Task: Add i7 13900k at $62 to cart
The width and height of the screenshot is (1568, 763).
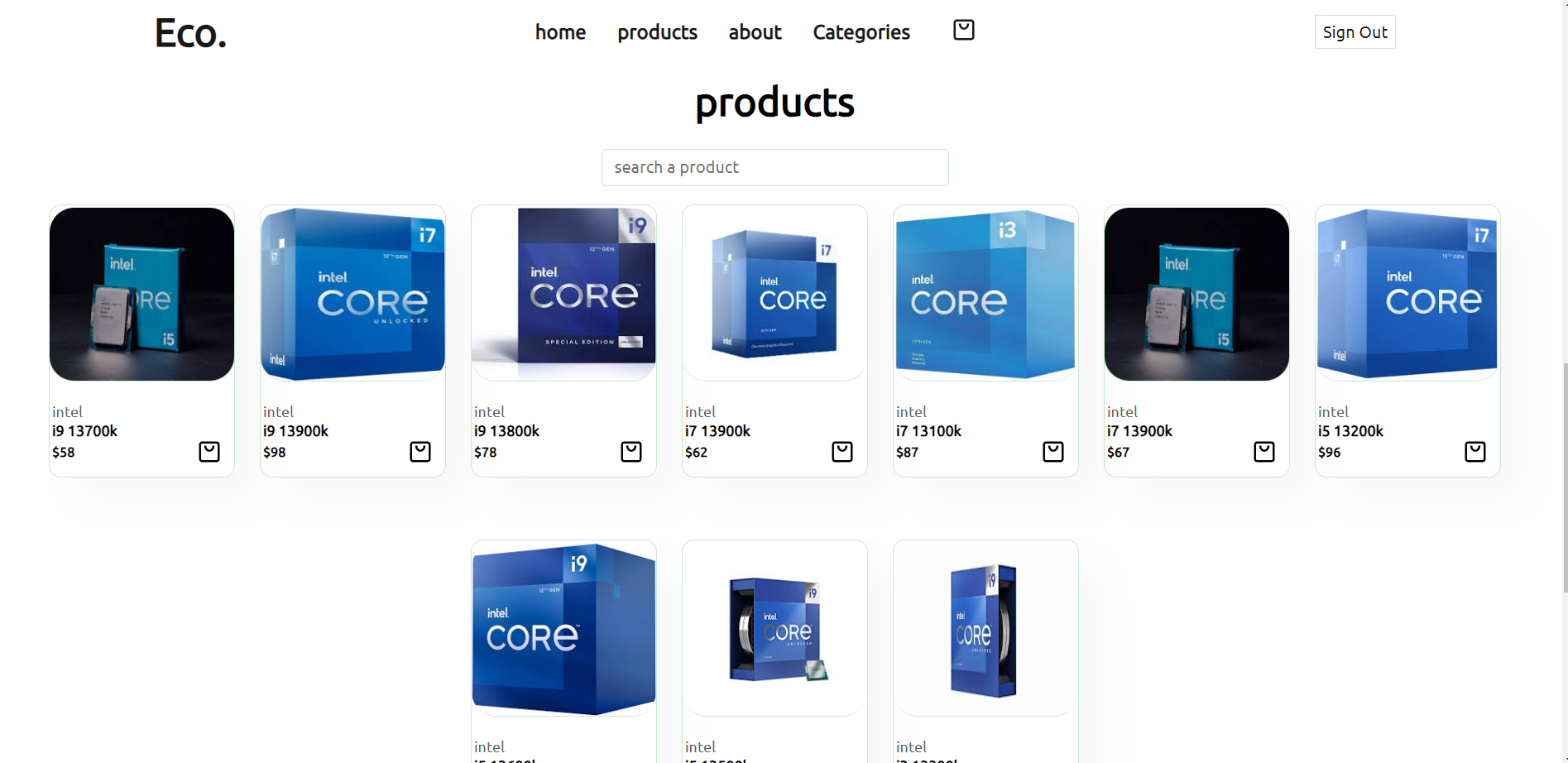Action: pos(842,452)
